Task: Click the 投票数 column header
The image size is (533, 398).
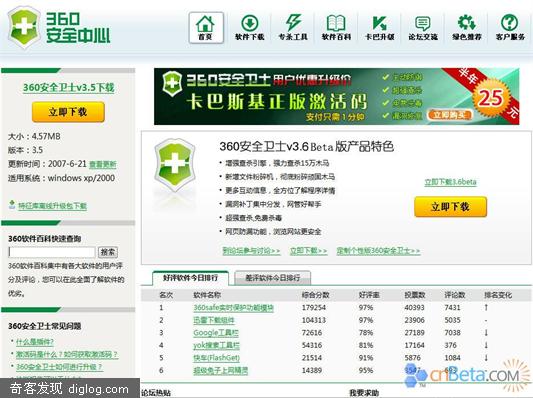Action: click(x=415, y=295)
